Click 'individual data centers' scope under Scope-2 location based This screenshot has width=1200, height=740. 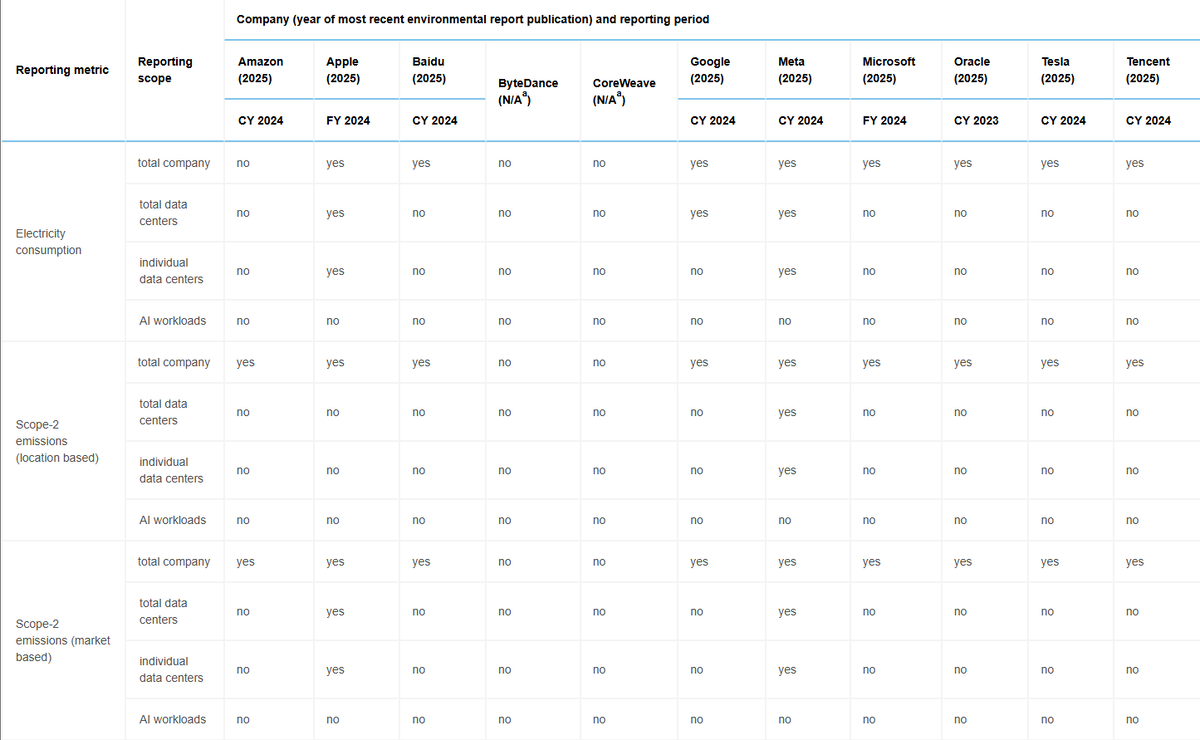[x=171, y=470]
